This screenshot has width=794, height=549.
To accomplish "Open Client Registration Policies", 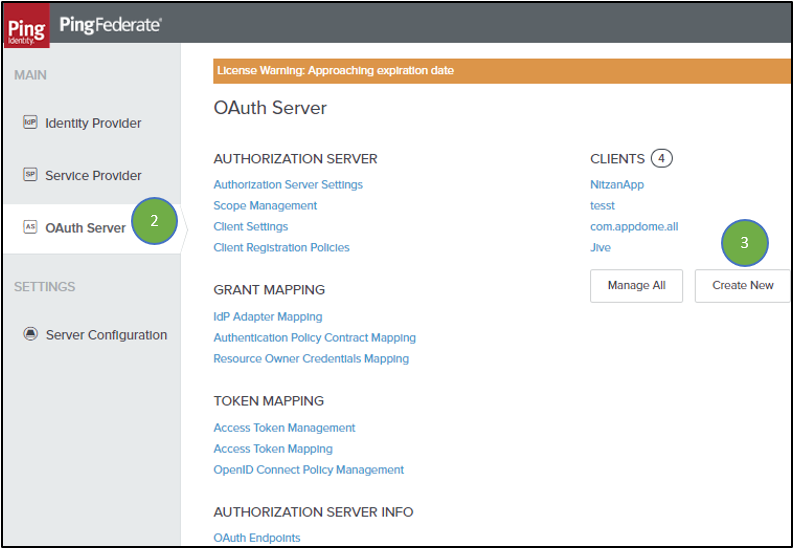I will [x=282, y=248].
